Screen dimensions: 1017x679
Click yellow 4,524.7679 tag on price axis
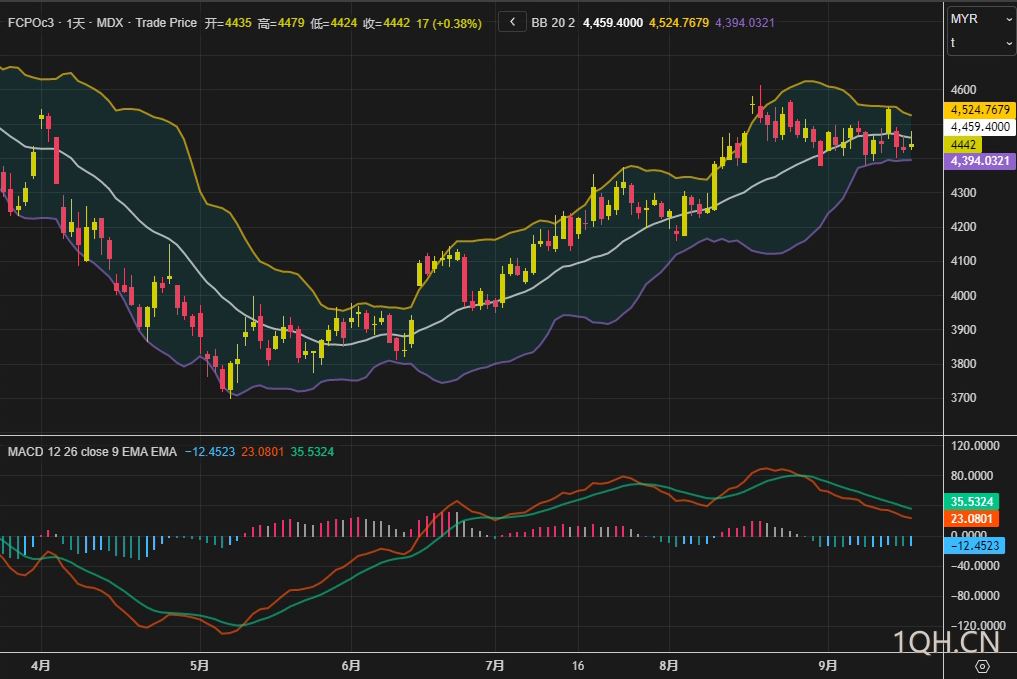coord(980,110)
